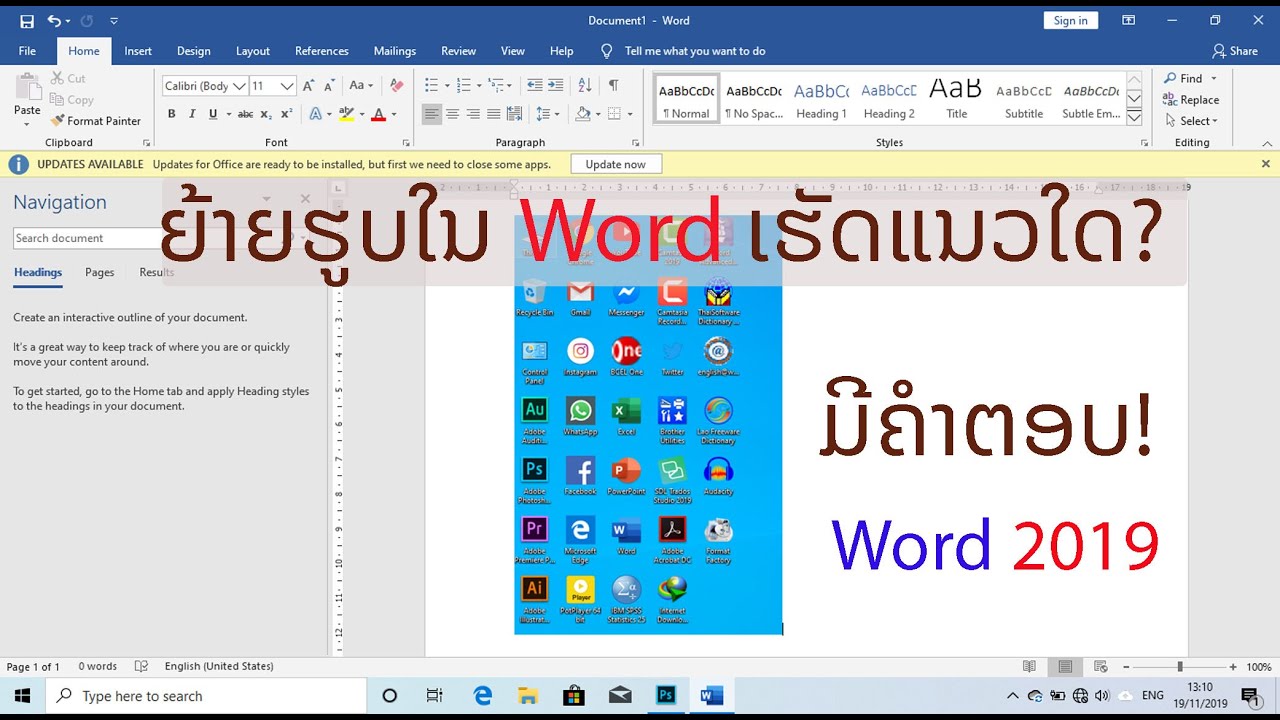
Task: Click Increase Font Size icon
Action: point(309,86)
